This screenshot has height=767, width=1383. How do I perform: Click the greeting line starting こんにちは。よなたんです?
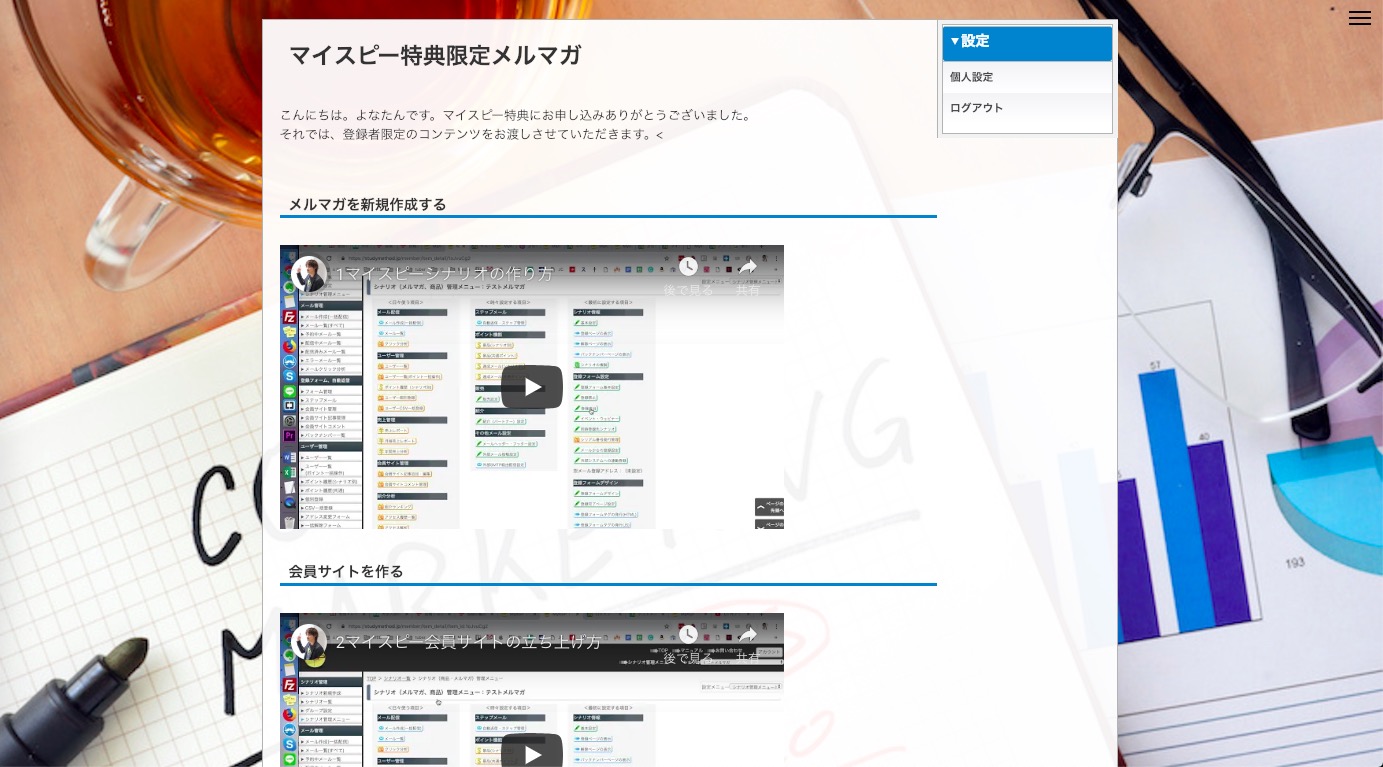coord(516,115)
